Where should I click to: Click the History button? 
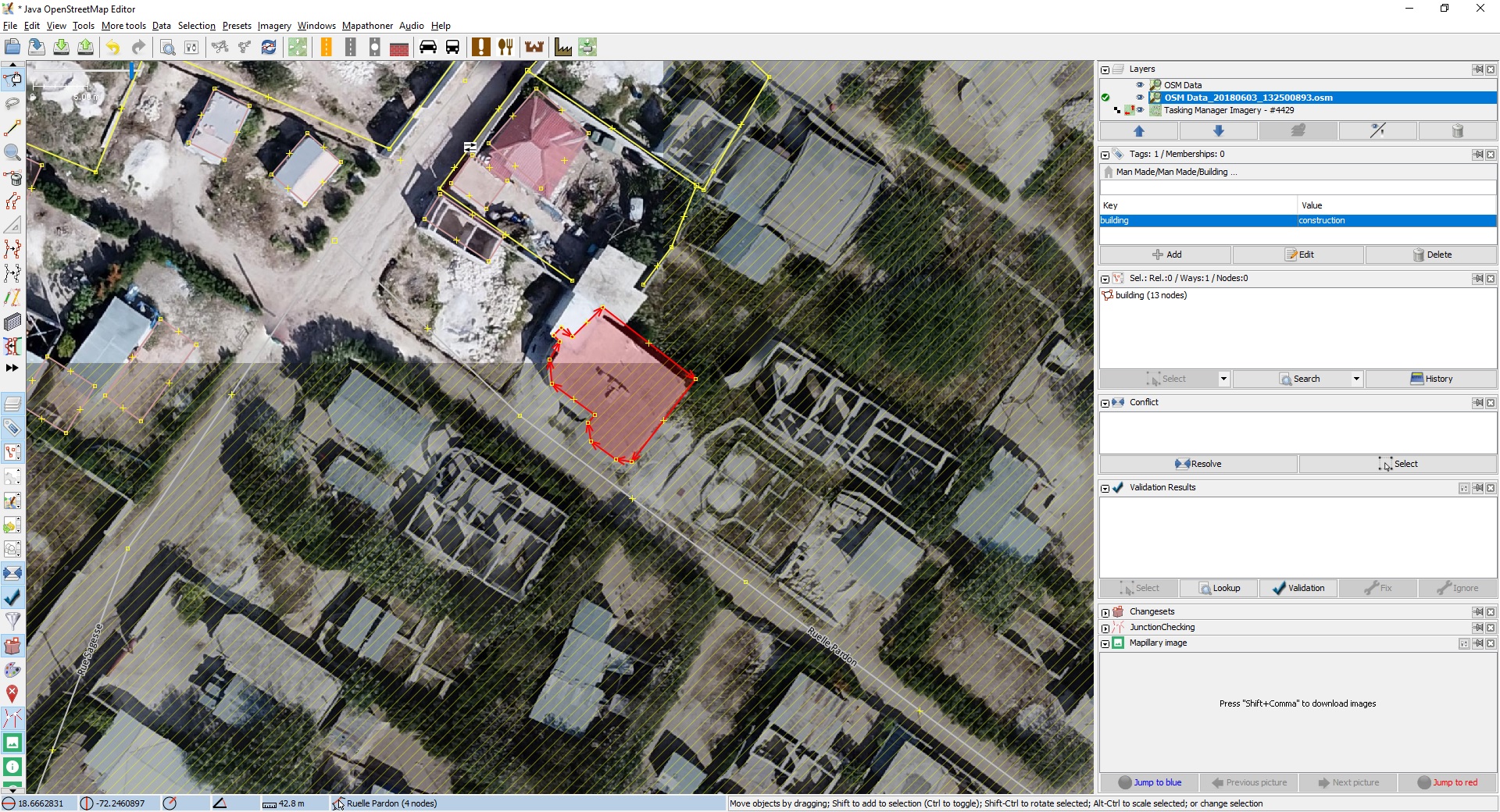(1431, 379)
